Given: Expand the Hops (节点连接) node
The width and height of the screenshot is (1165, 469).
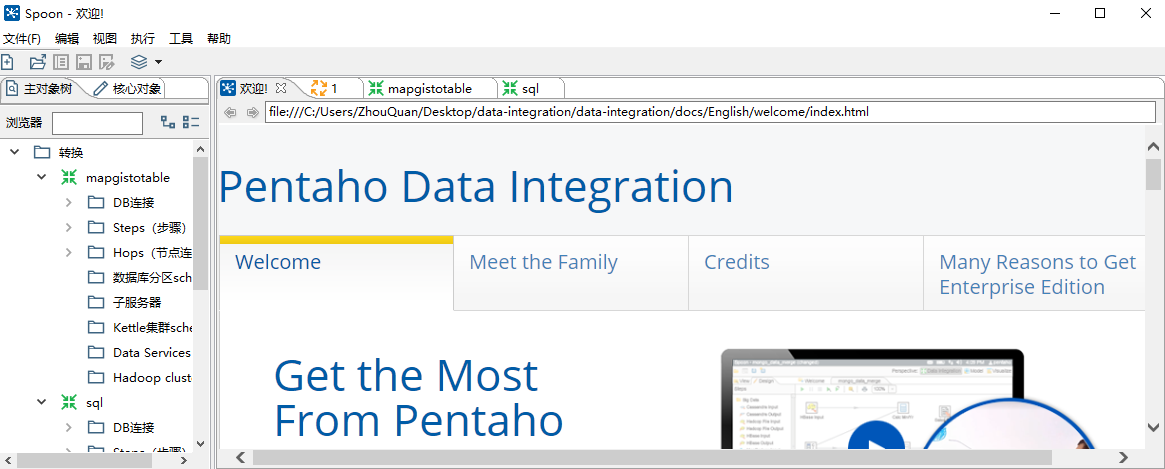Looking at the screenshot, I should point(68,253).
